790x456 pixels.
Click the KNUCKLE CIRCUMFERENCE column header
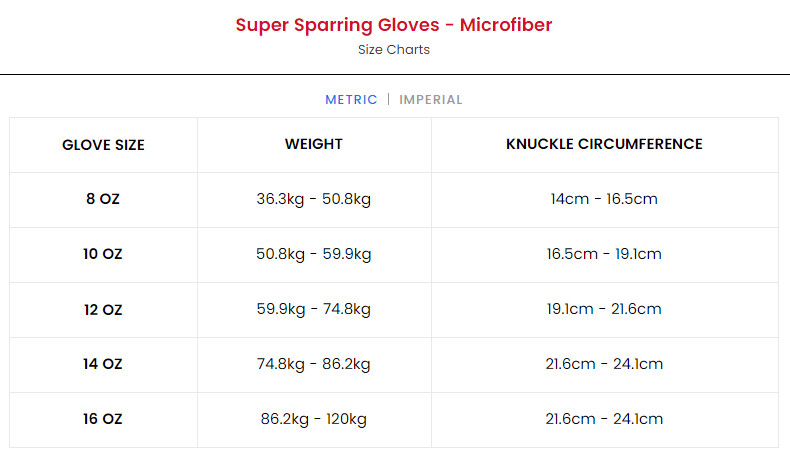(604, 144)
